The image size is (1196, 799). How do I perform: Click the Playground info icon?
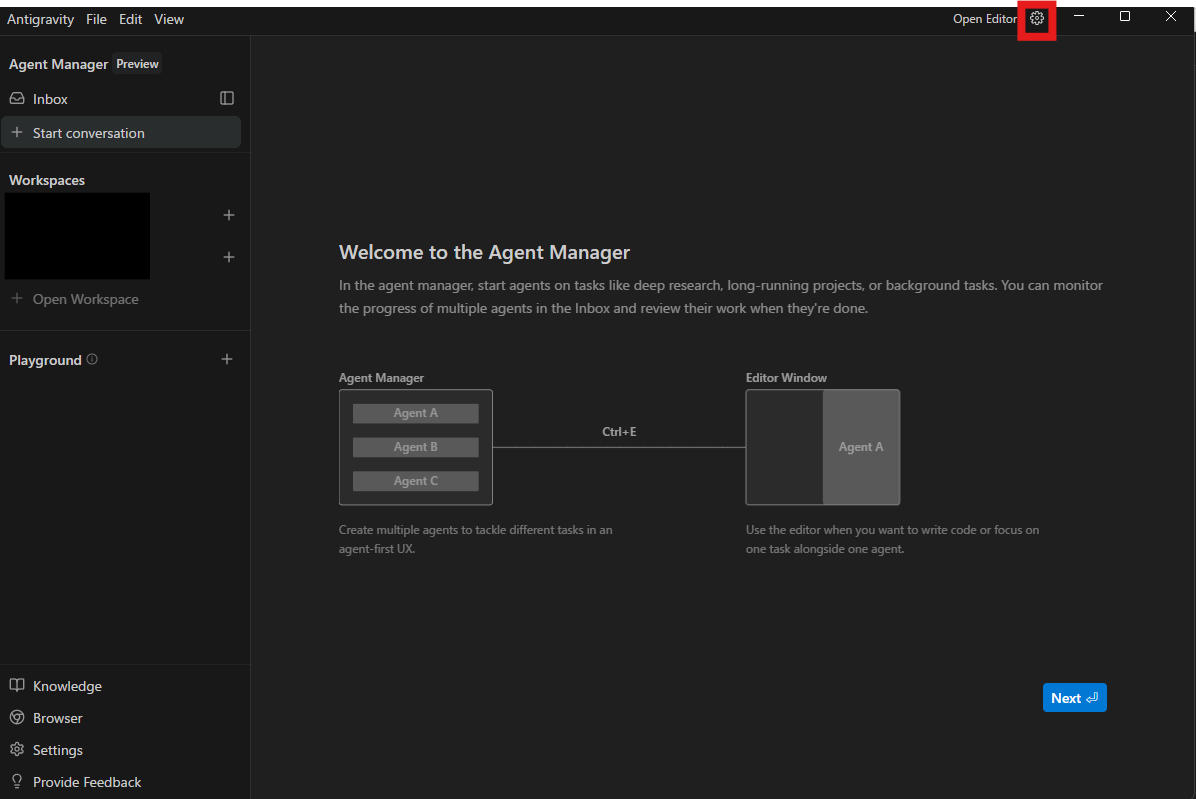92,359
